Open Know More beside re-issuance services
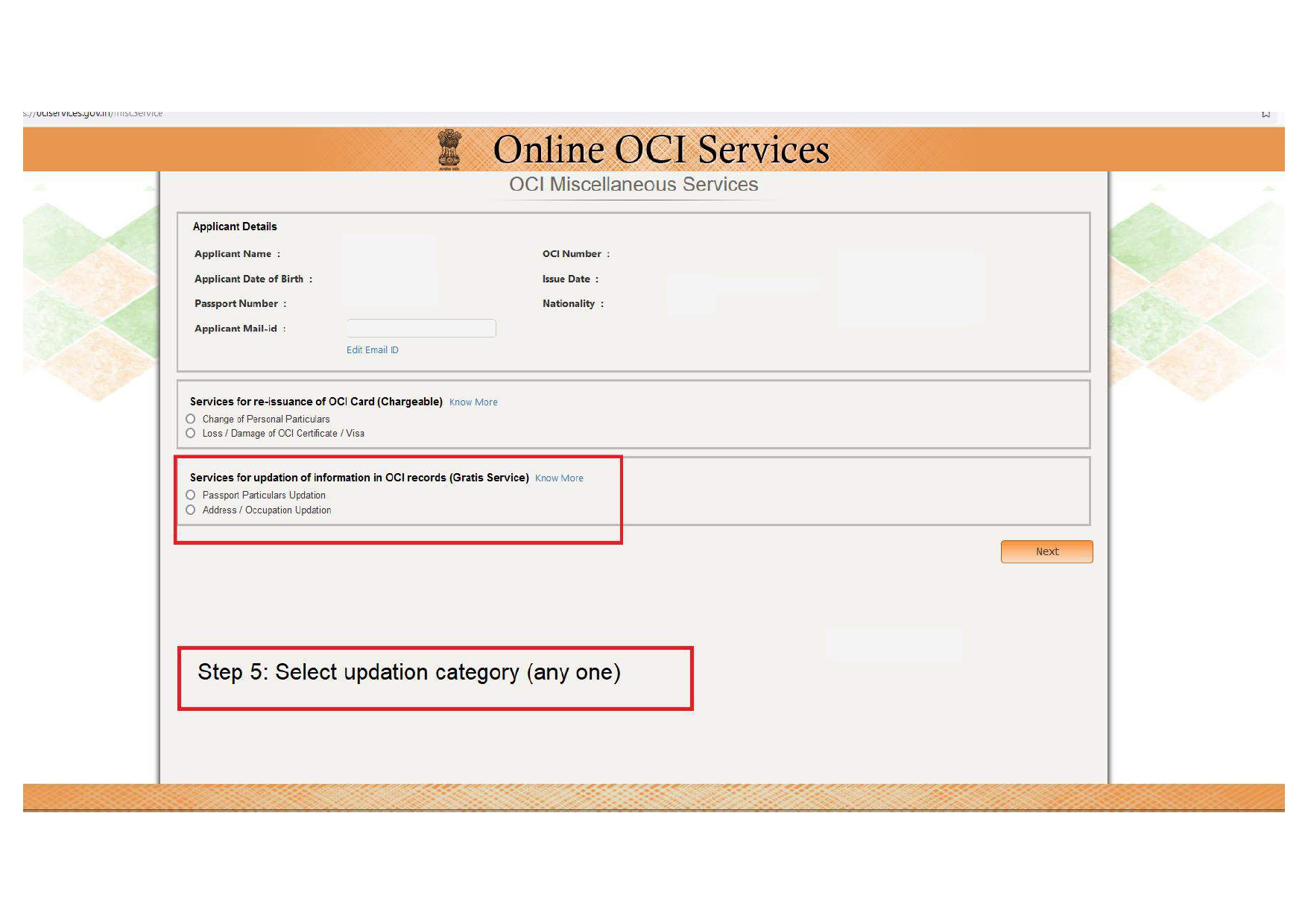Image resolution: width=1308 pixels, height=924 pixels. (473, 402)
